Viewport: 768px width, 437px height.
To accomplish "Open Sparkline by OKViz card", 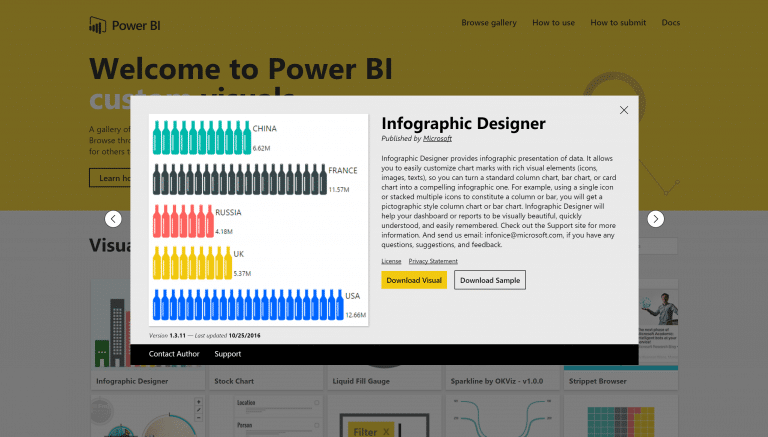I will tap(503, 381).
